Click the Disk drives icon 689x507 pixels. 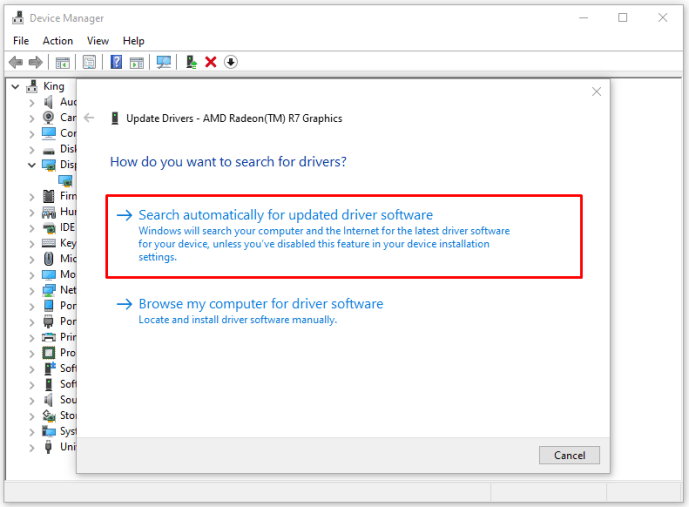pyautogui.click(x=48, y=150)
